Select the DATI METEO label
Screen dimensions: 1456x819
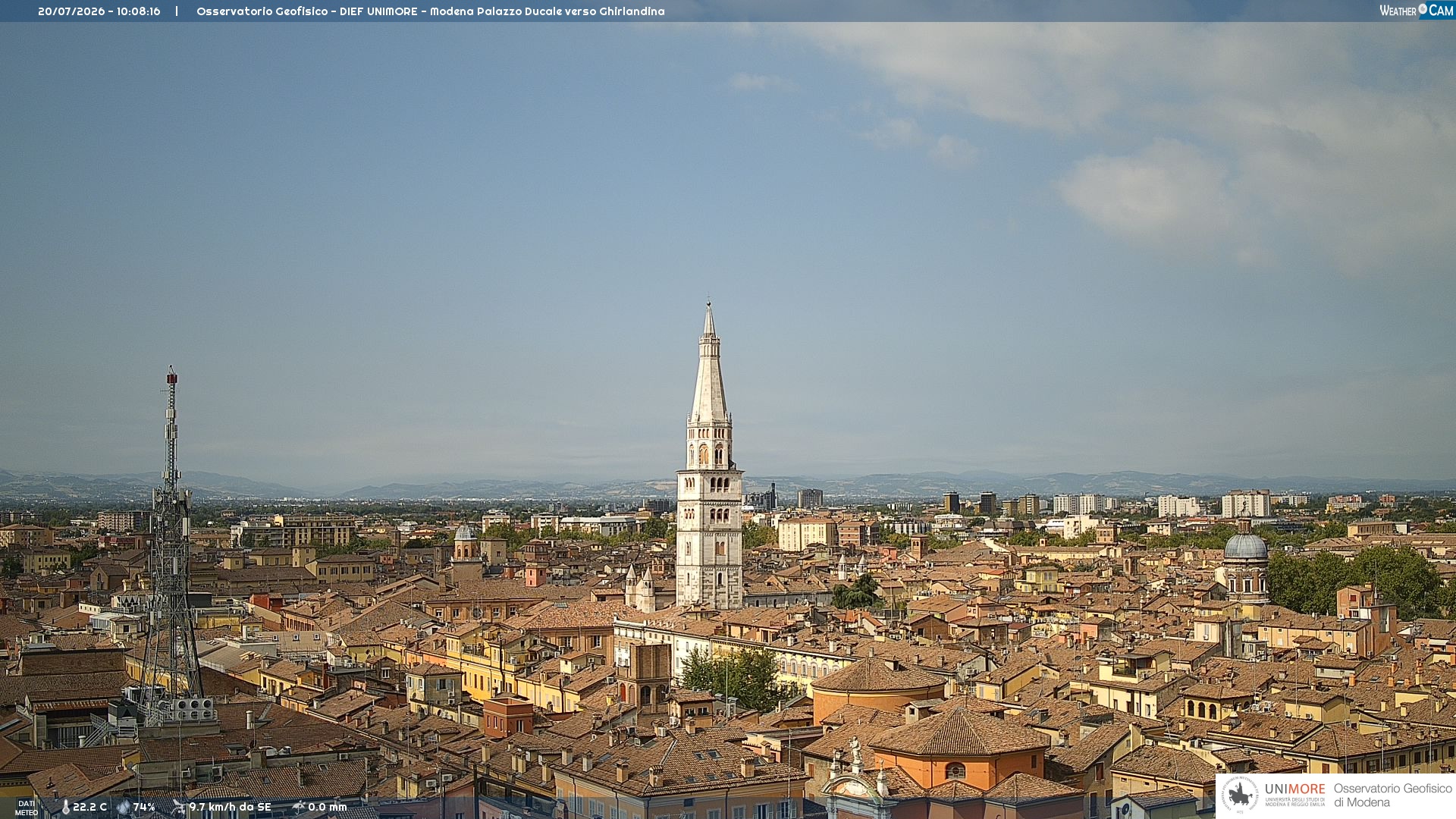pos(27,808)
